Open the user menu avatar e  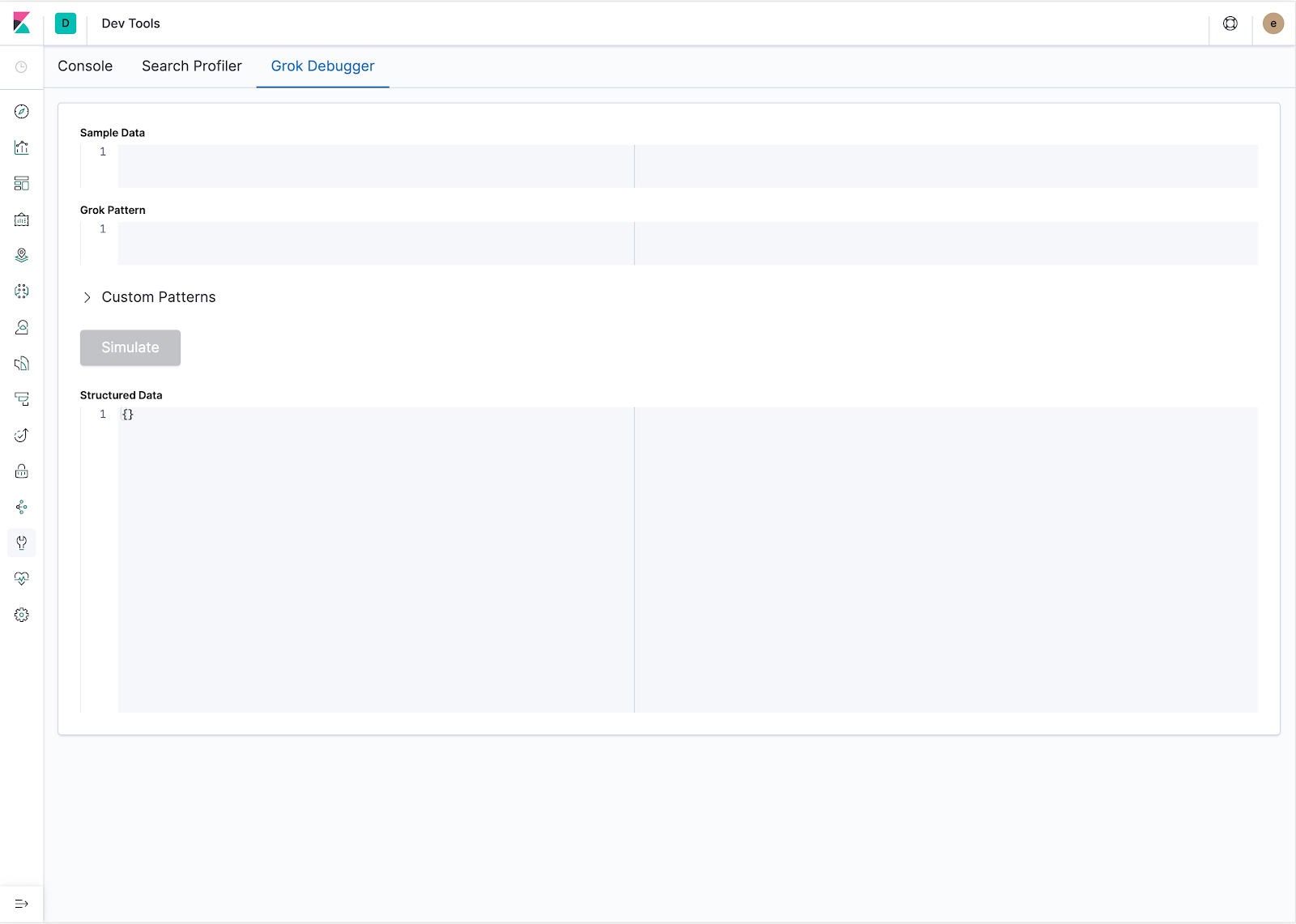pyautogui.click(x=1273, y=23)
